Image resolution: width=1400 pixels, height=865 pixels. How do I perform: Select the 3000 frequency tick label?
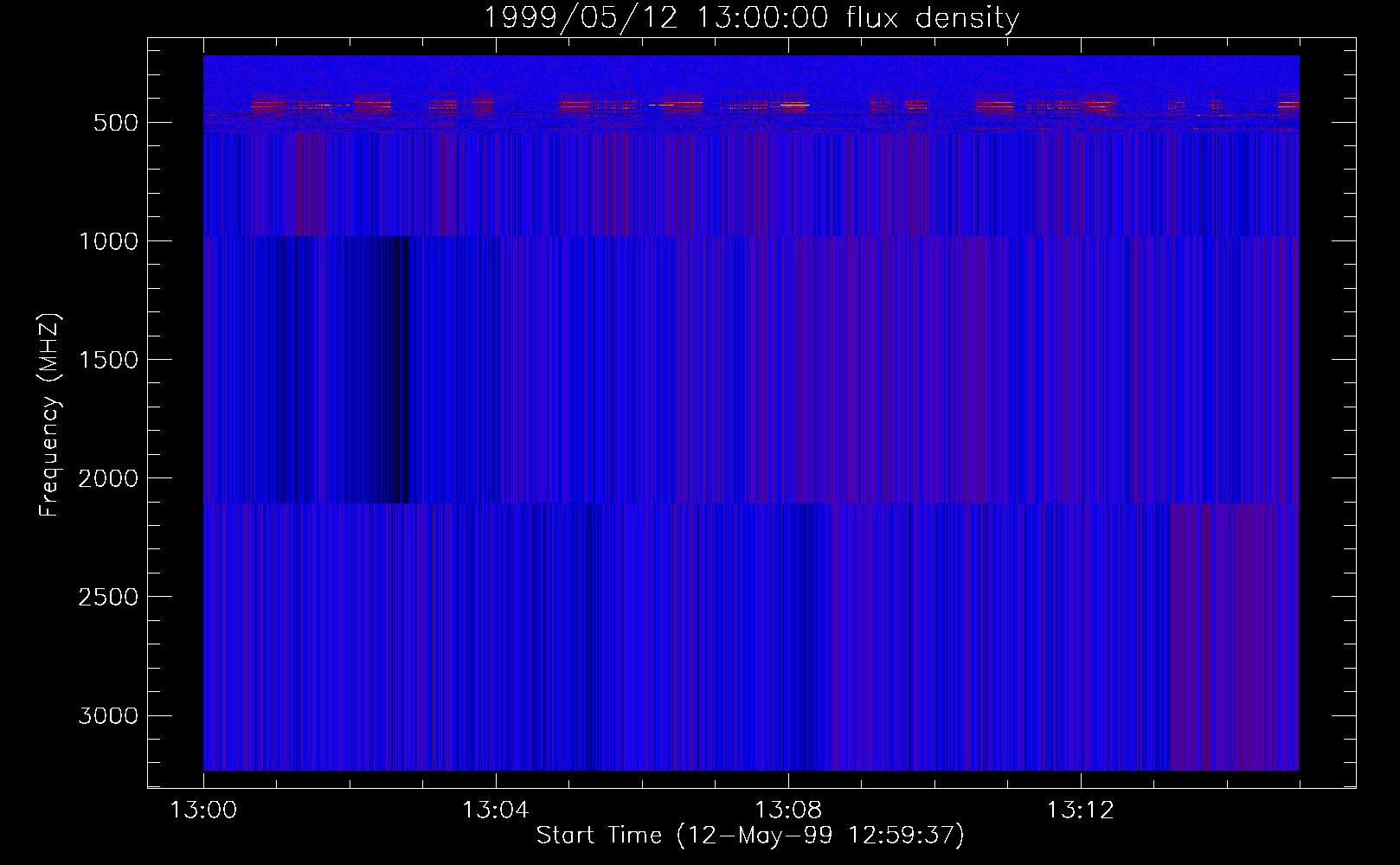click(108, 716)
